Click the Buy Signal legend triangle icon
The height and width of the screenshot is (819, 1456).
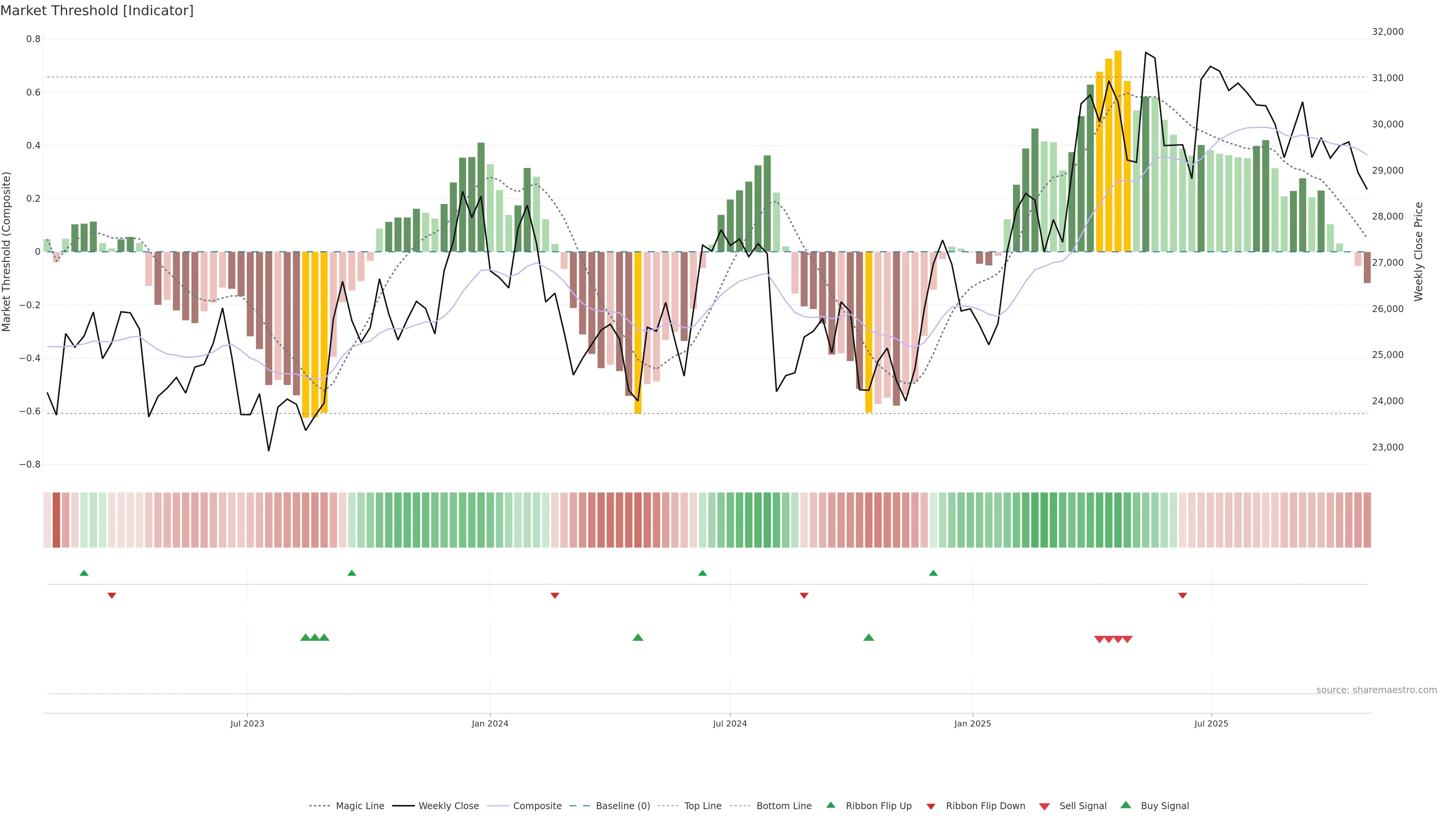coord(1126,805)
